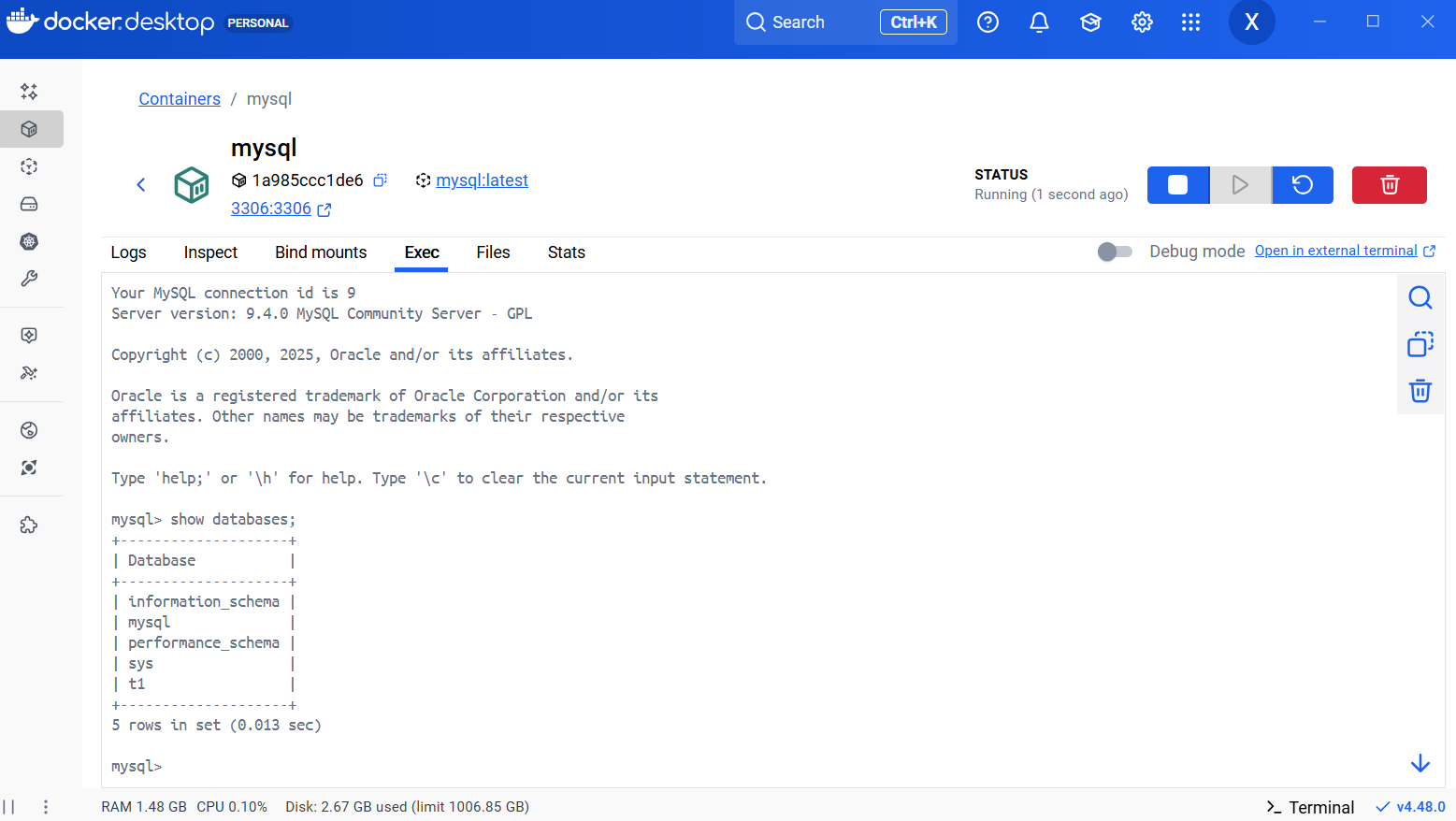
Task: Open Images view in sidebar
Action: (x=29, y=166)
